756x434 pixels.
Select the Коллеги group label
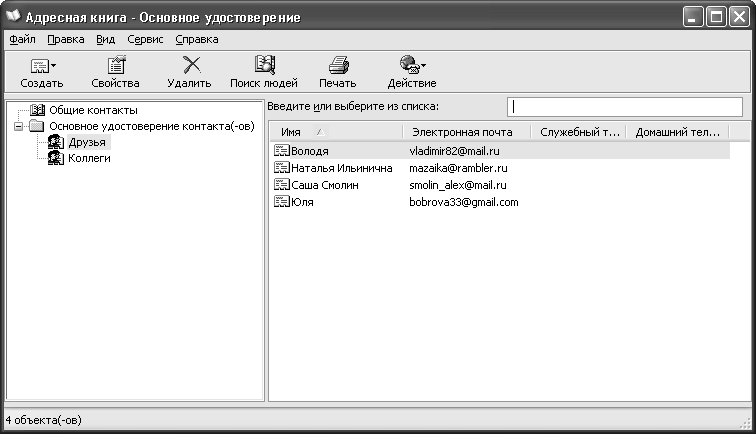[89, 158]
